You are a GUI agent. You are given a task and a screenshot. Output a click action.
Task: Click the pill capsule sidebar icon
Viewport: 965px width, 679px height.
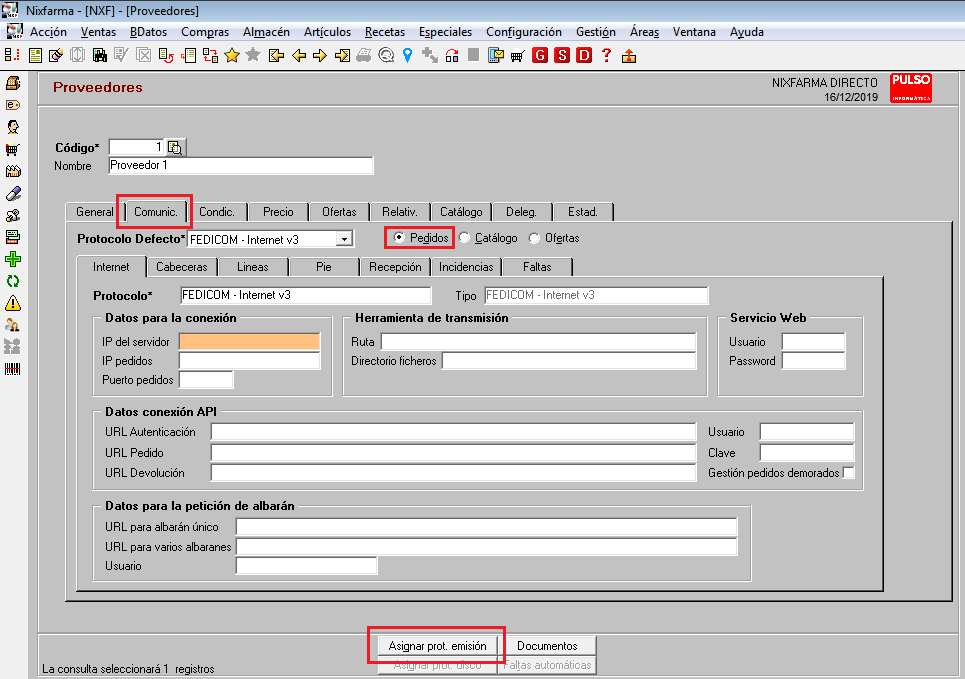[x=13, y=194]
